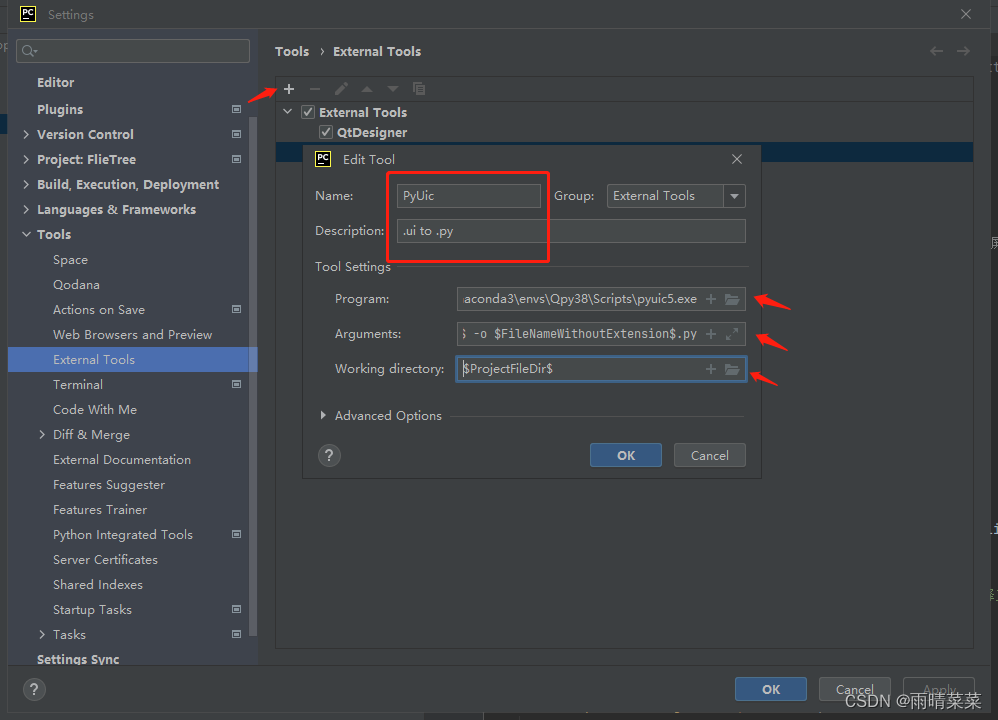Click the Edit pencil icon in toolbar
This screenshot has width=998, height=720.
tap(341, 89)
